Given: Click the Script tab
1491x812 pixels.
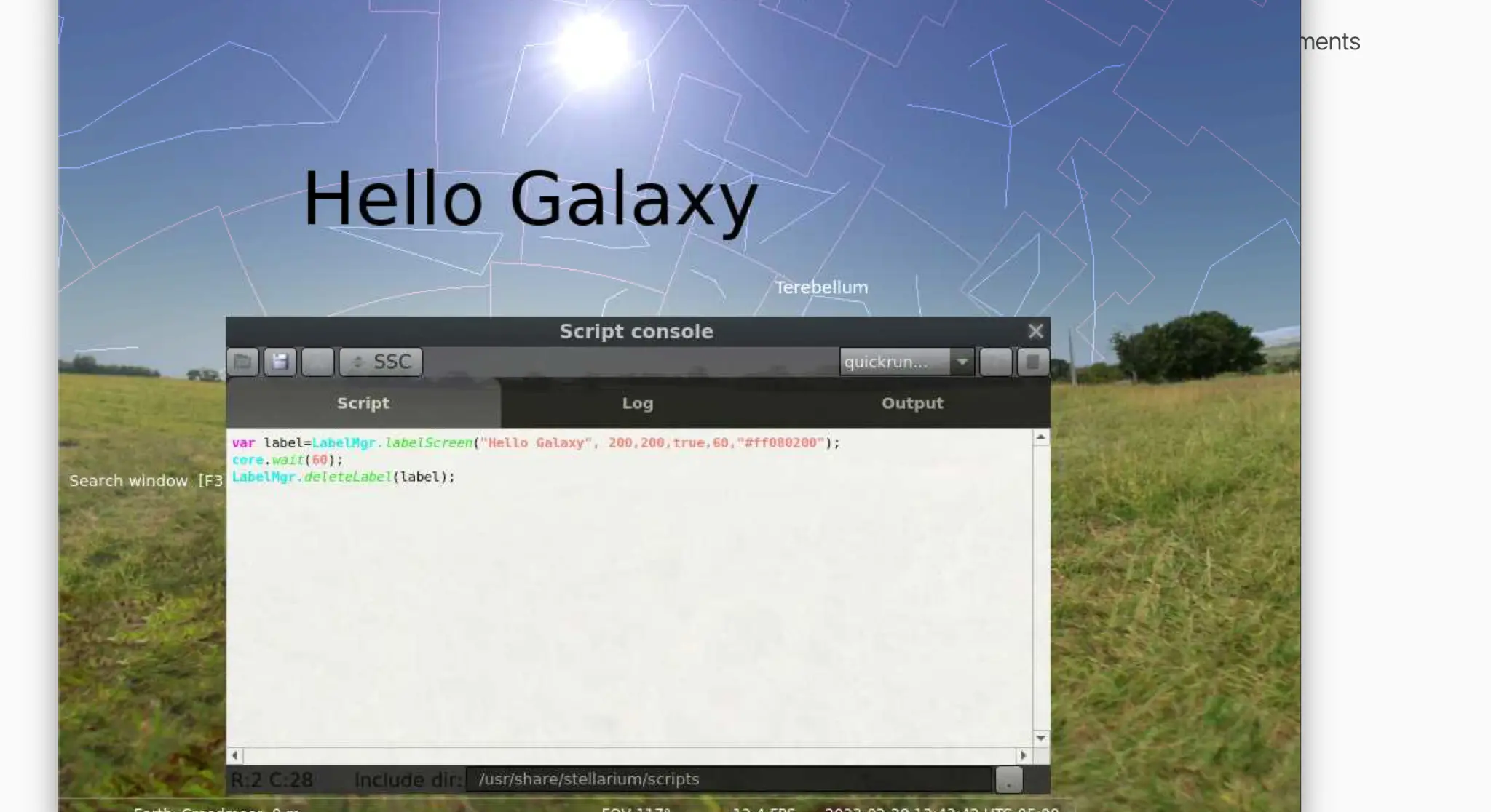Looking at the screenshot, I should point(362,402).
